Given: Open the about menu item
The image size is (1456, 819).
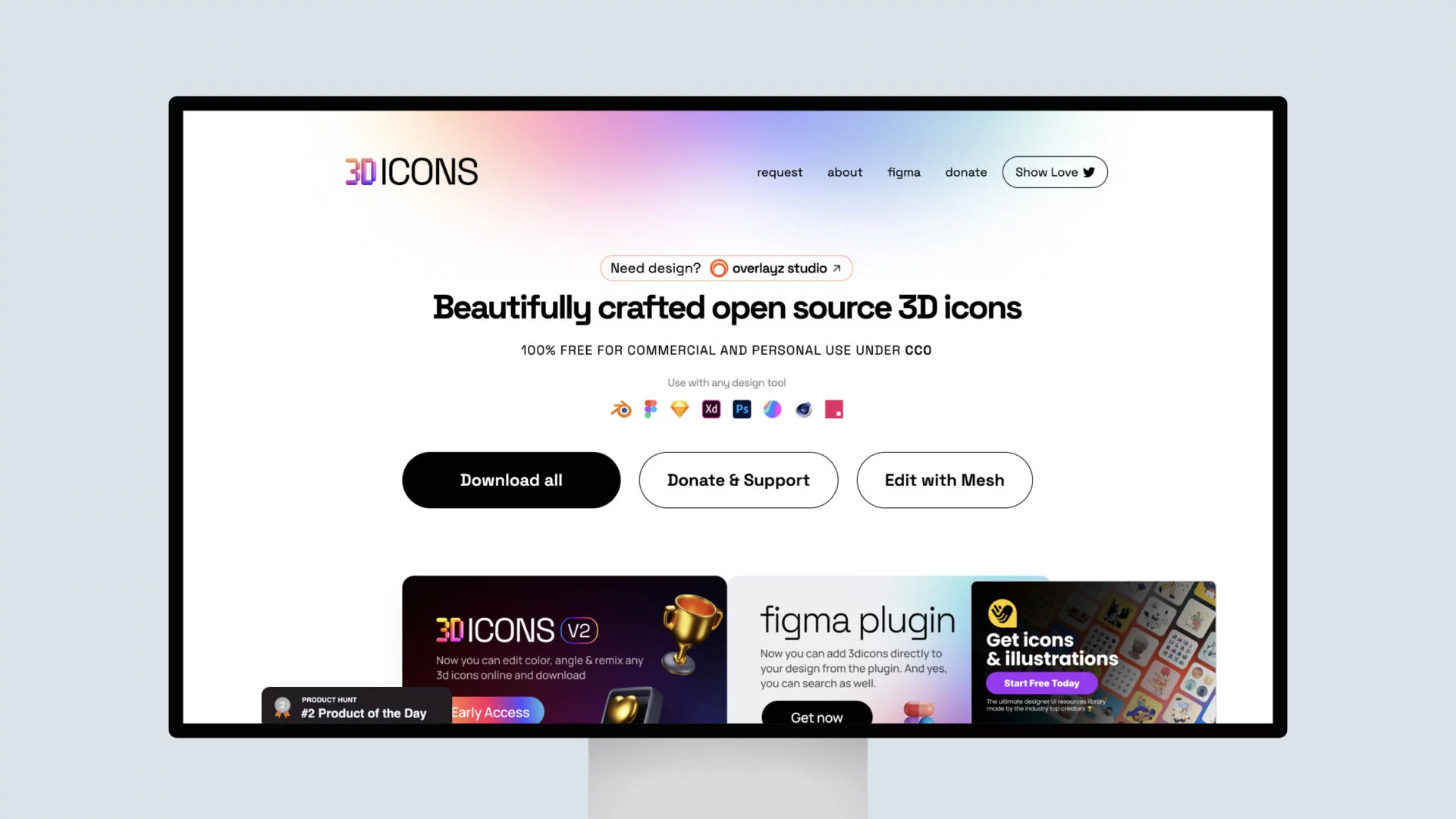Looking at the screenshot, I should (844, 172).
